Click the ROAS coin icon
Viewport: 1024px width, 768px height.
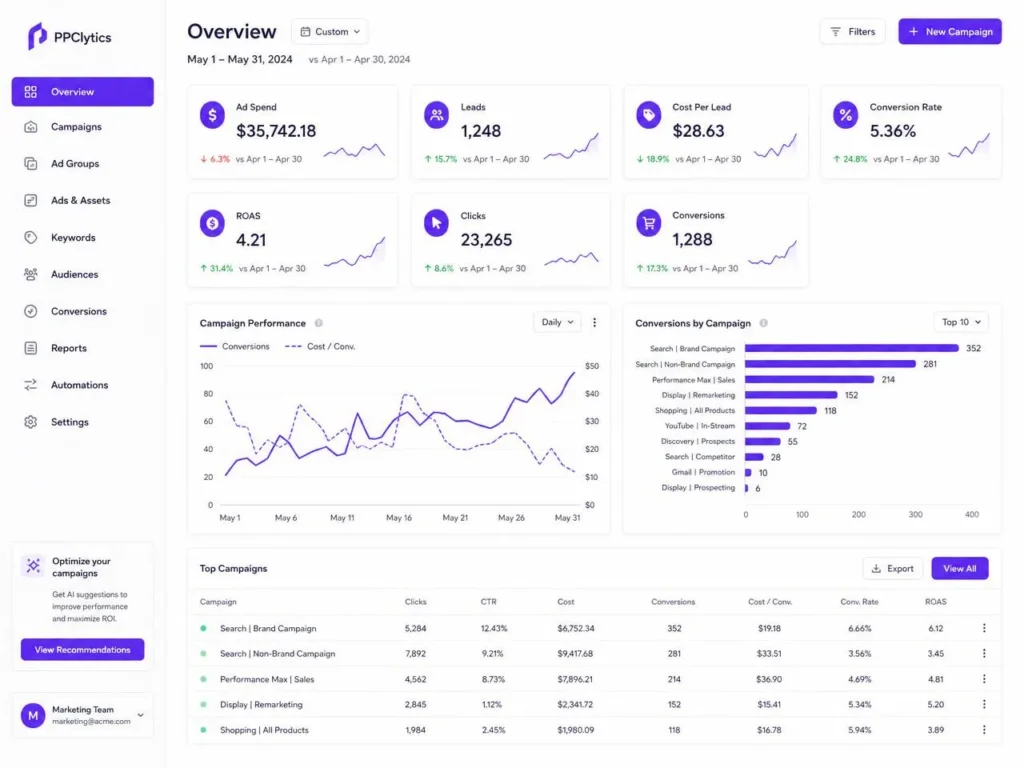(x=212, y=223)
